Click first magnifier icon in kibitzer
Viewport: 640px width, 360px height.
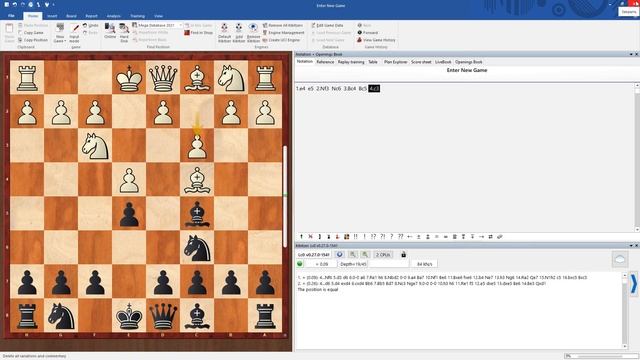[353, 255]
